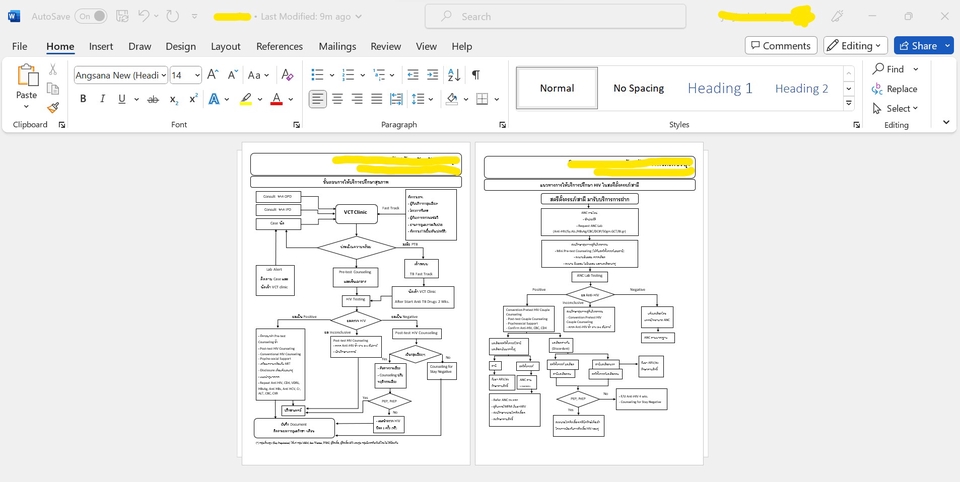Increase font size with the larger A icon
This screenshot has width=960, height=482.
(212, 75)
